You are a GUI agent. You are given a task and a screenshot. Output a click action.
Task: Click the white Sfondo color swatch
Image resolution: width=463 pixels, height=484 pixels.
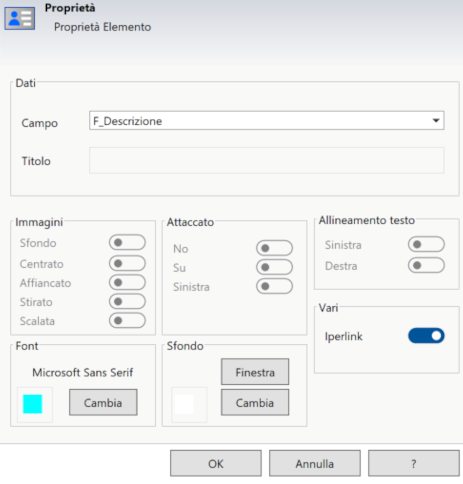coord(184,404)
